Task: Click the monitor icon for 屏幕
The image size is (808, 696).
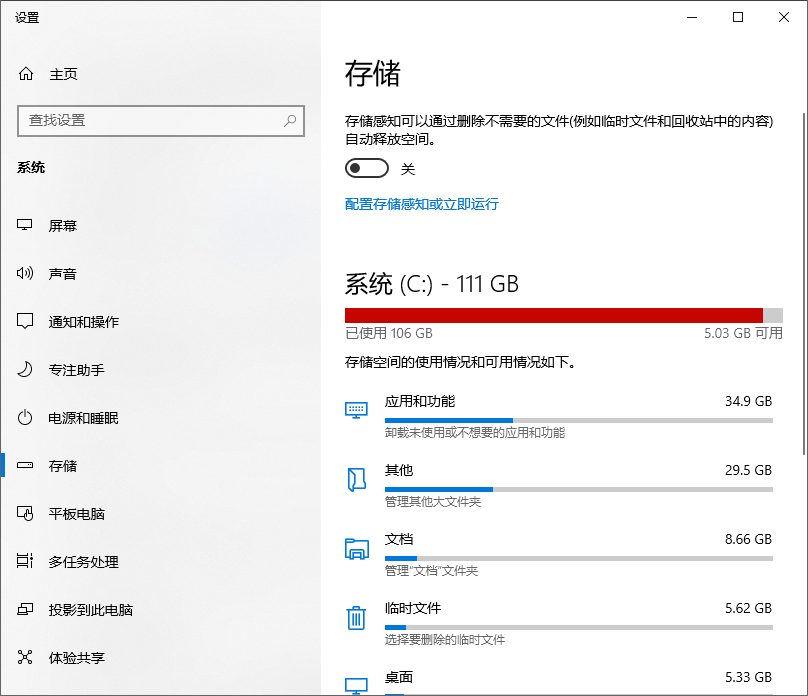Action: click(x=25, y=225)
